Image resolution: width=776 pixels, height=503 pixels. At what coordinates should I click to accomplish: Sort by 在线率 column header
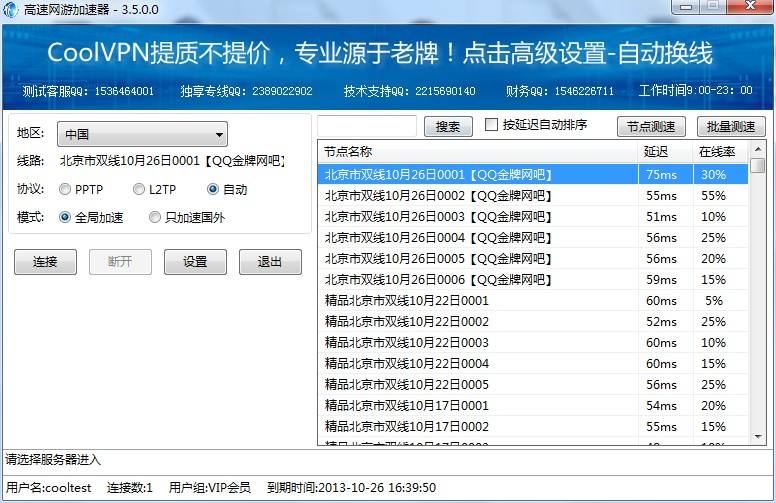721,151
